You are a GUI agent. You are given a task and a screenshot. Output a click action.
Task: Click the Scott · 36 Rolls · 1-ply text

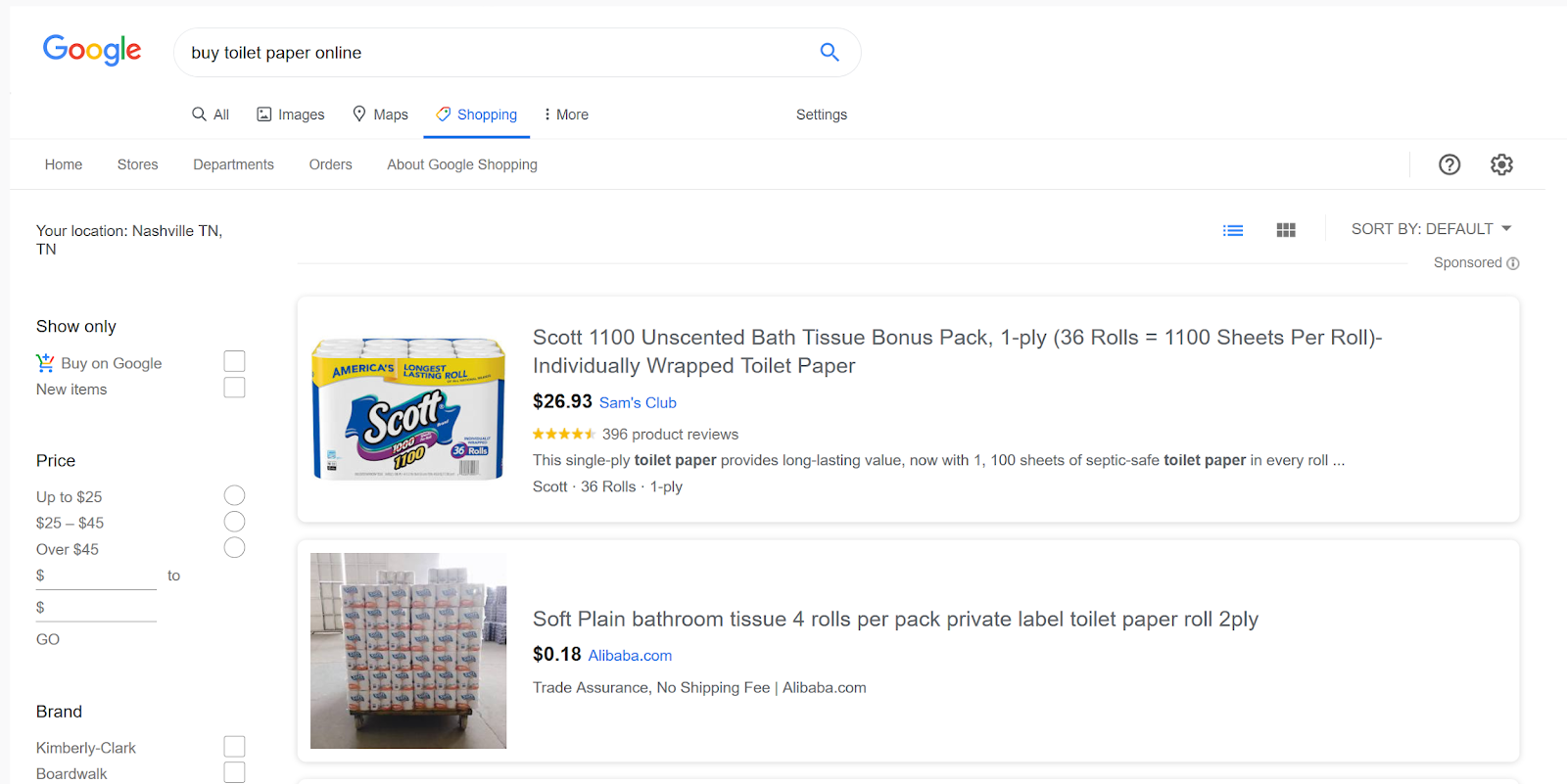pos(607,487)
